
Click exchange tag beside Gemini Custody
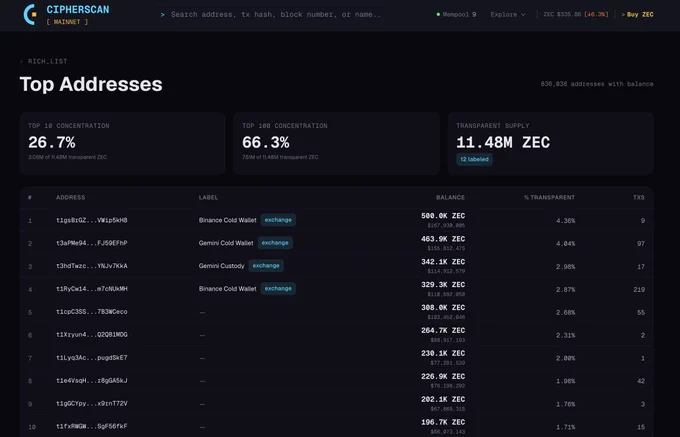266,265
